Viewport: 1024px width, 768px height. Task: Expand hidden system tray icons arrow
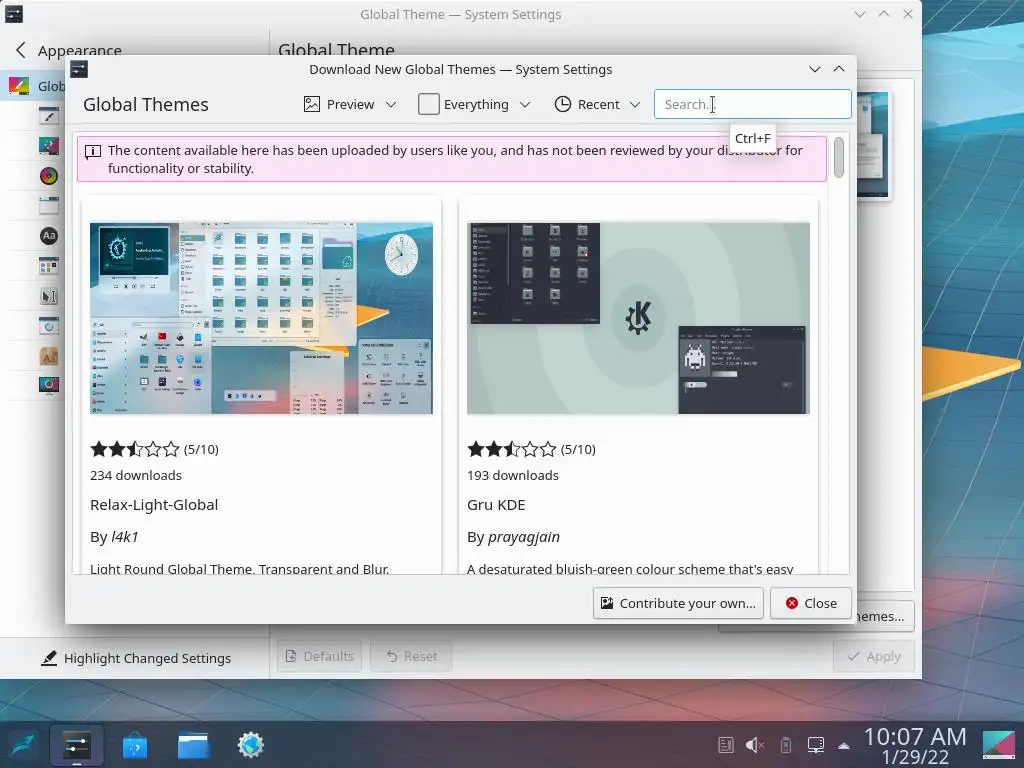(844, 746)
